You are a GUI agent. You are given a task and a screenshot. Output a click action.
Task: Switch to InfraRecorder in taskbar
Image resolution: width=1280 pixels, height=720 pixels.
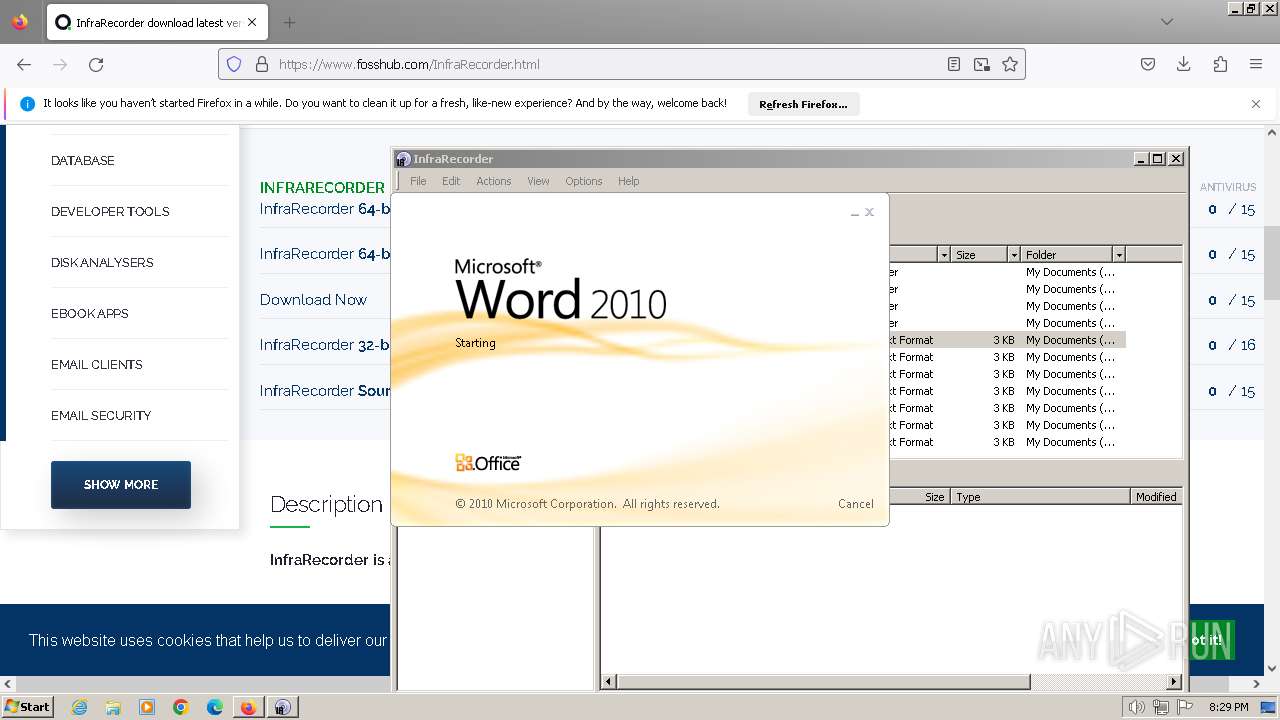(x=283, y=707)
